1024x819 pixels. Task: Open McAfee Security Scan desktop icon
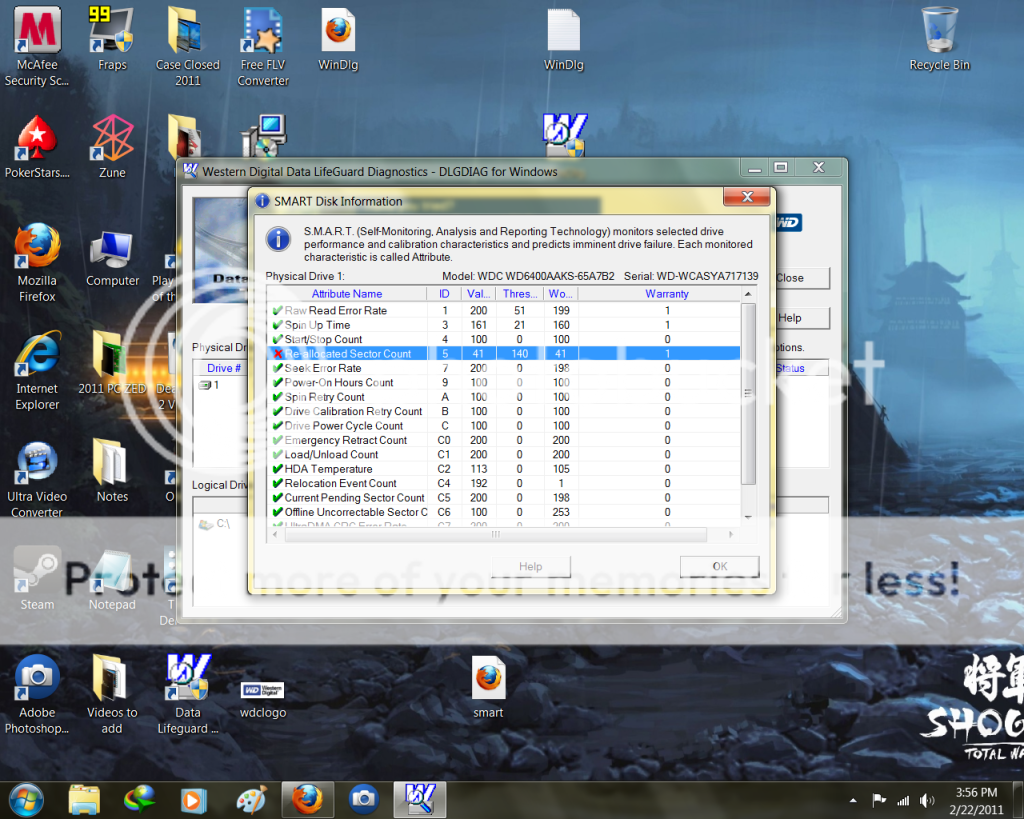pos(37,46)
